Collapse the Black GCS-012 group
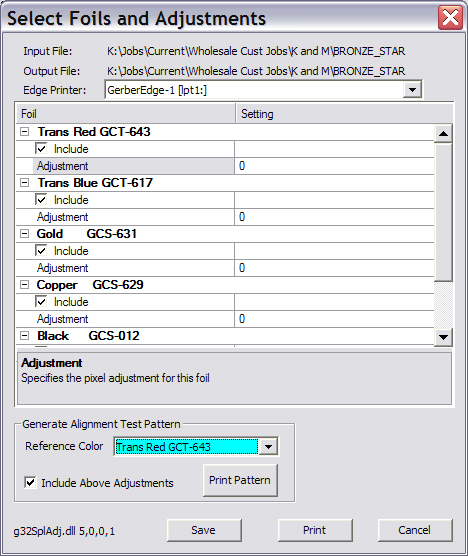Viewport: 468px width, 556px height. click(x=24, y=336)
